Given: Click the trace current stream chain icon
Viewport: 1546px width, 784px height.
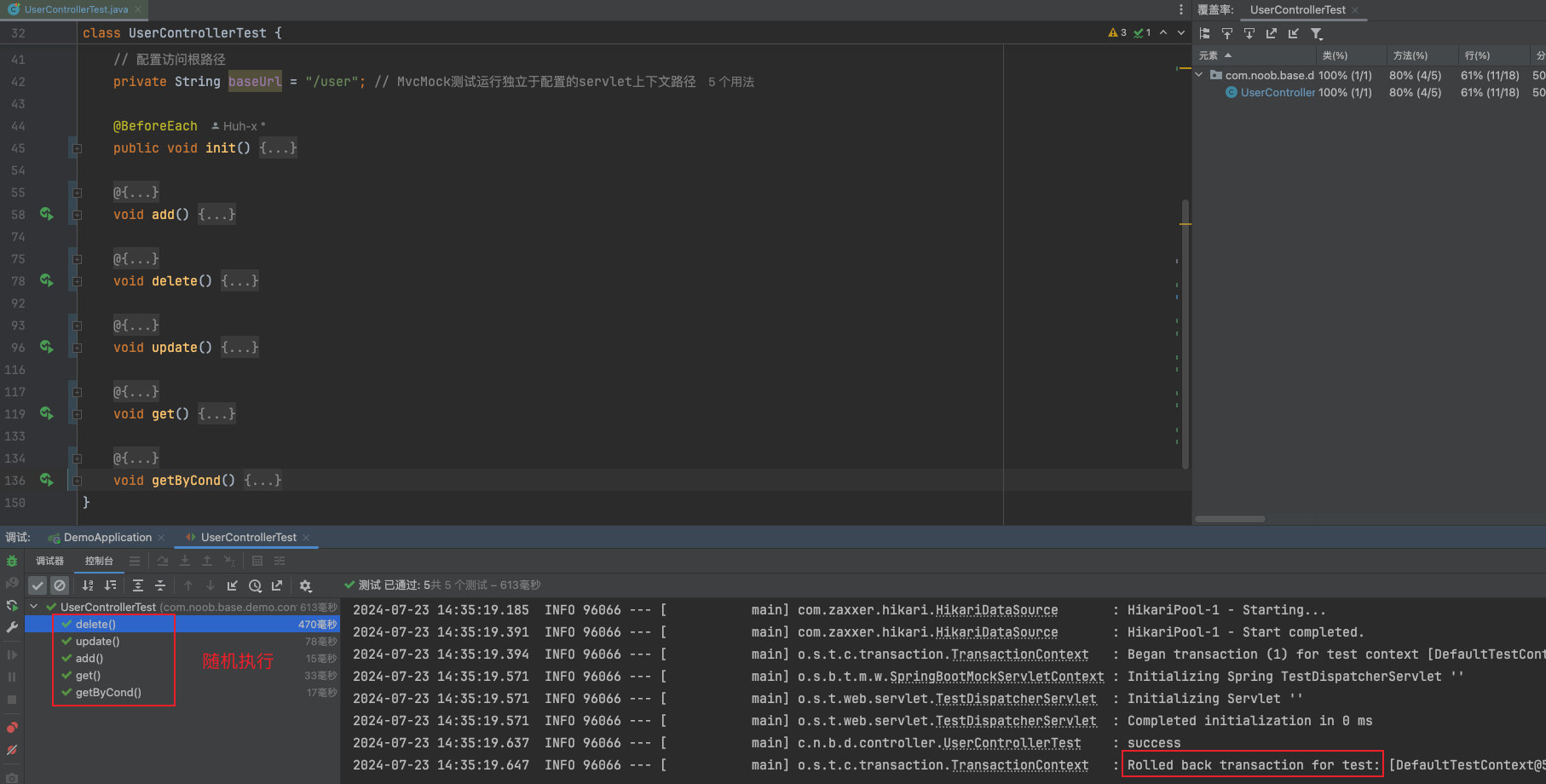Looking at the screenshot, I should point(280,561).
